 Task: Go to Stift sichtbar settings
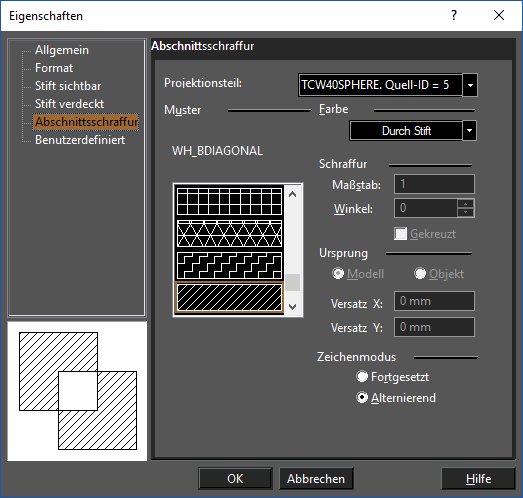click(68, 86)
